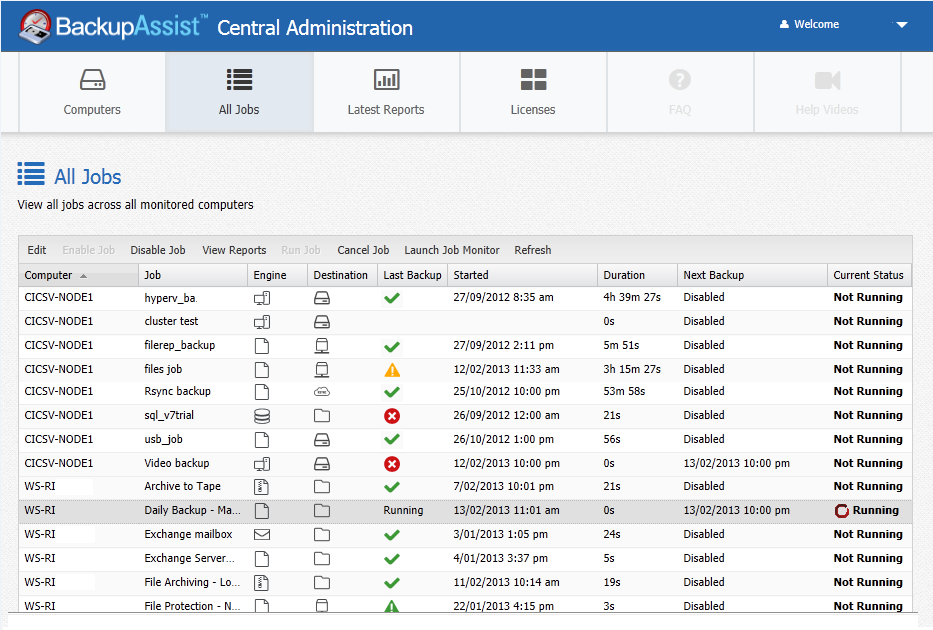The height and width of the screenshot is (630, 933).
Task: Refresh the jobs list
Action: coord(533,250)
